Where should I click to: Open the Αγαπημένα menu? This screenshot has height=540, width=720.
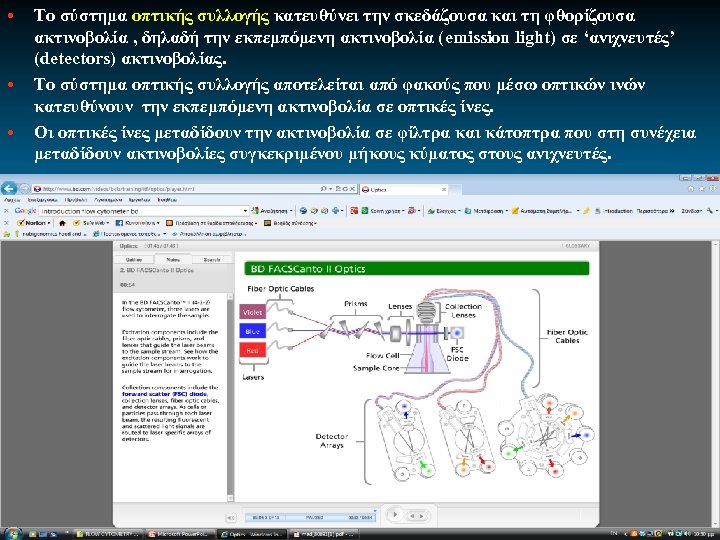tap(108, 200)
